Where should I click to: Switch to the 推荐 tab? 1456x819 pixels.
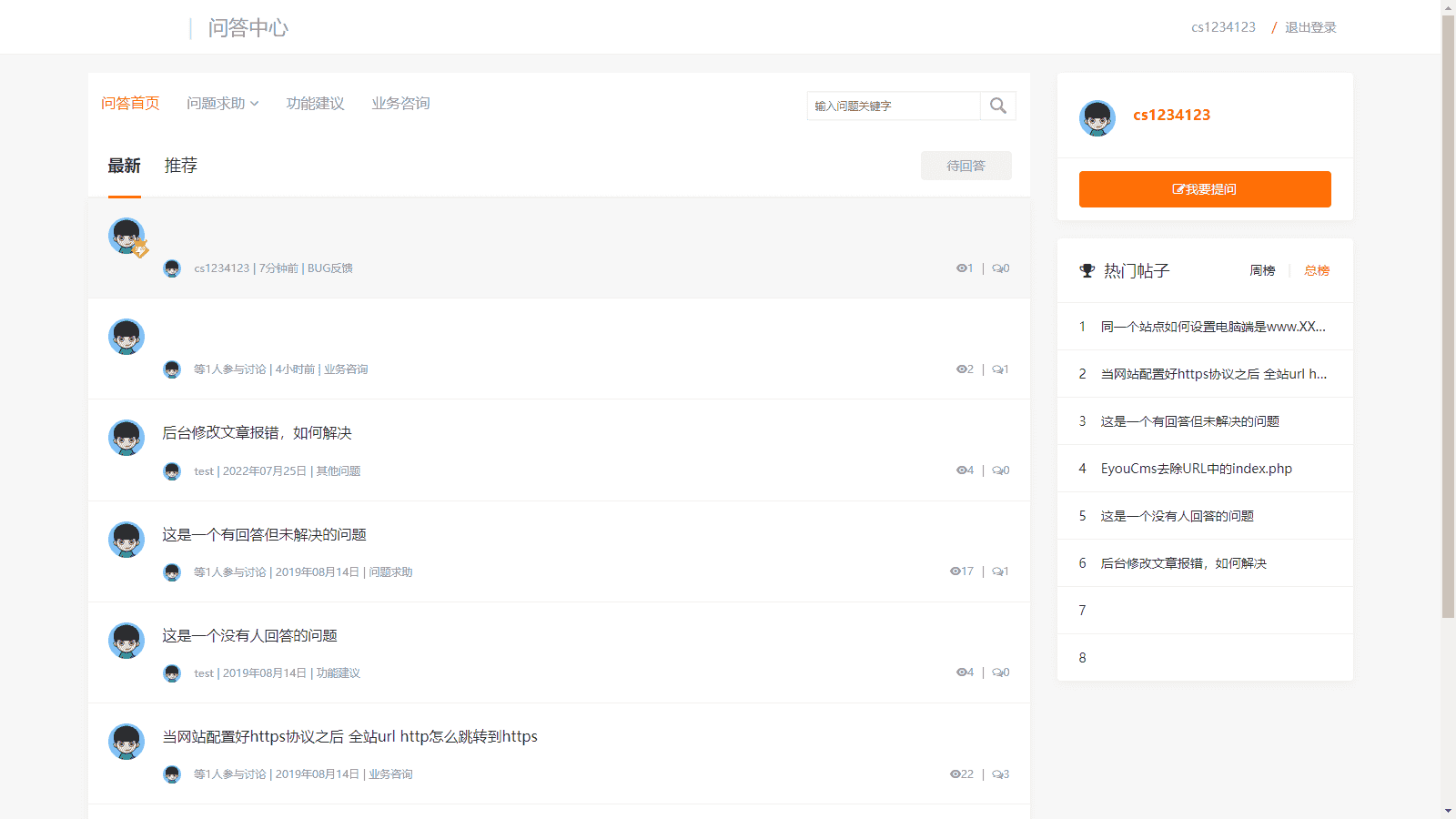pos(181,166)
